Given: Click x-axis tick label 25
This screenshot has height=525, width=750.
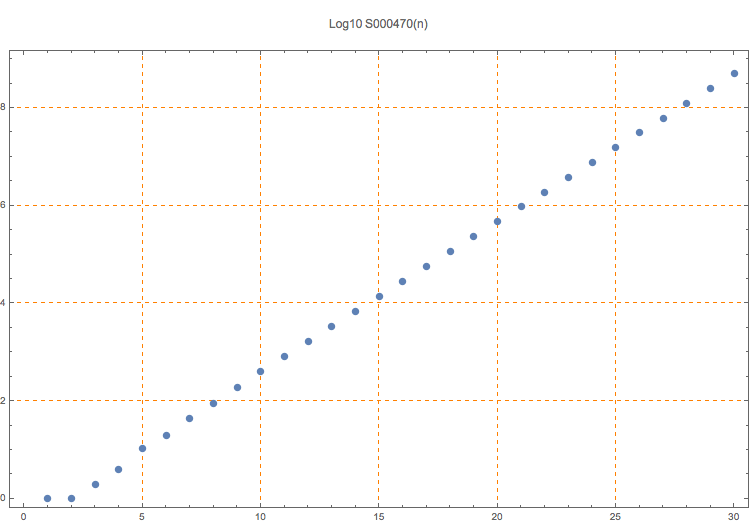Looking at the screenshot, I should 615,516.
